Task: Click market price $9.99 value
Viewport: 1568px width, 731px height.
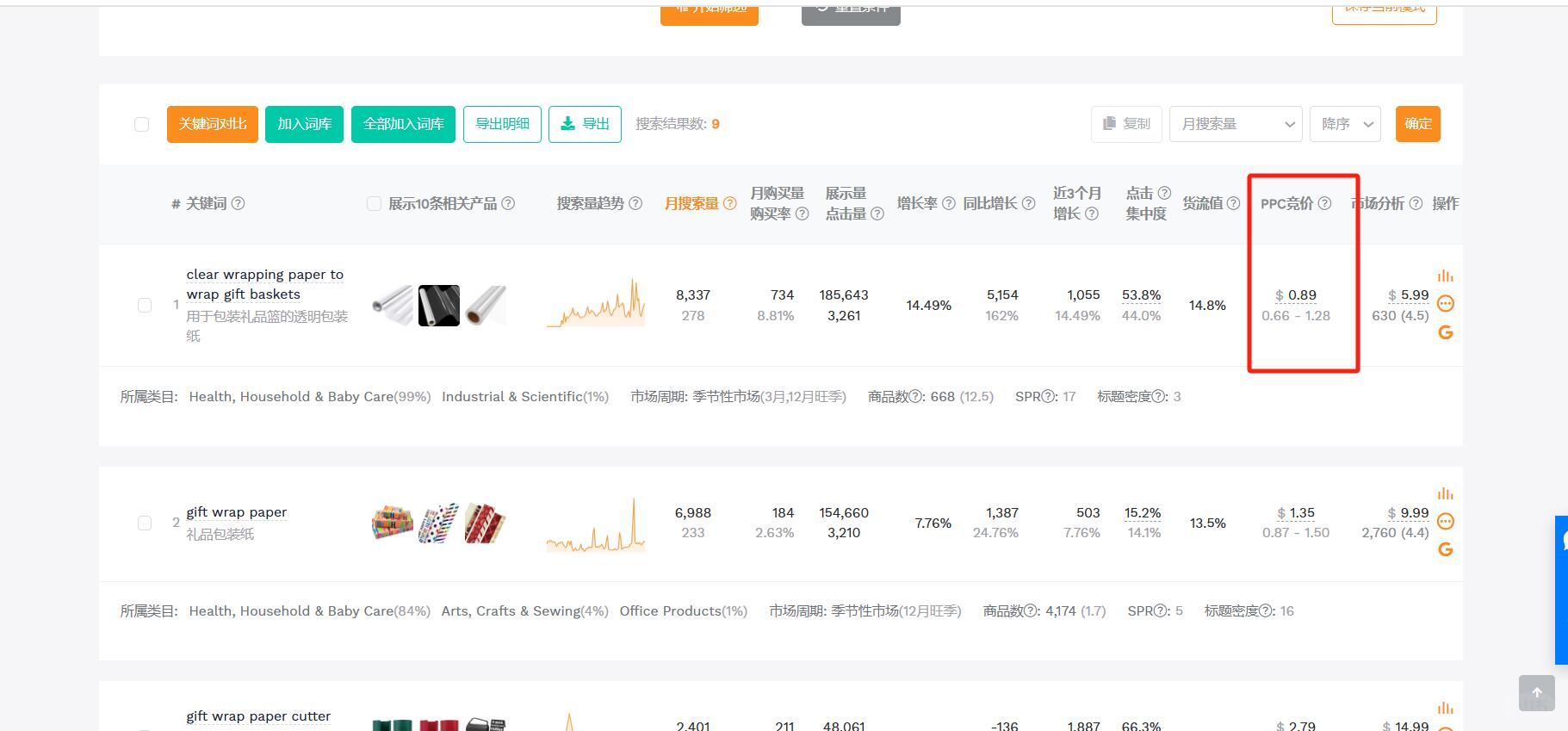Action: tap(1409, 513)
